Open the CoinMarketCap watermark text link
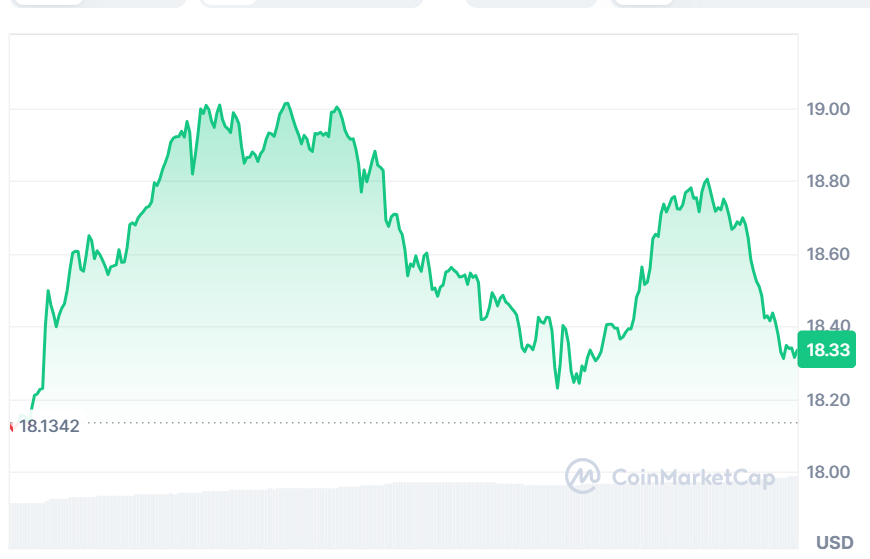The height and width of the screenshot is (559, 870). (x=692, y=478)
